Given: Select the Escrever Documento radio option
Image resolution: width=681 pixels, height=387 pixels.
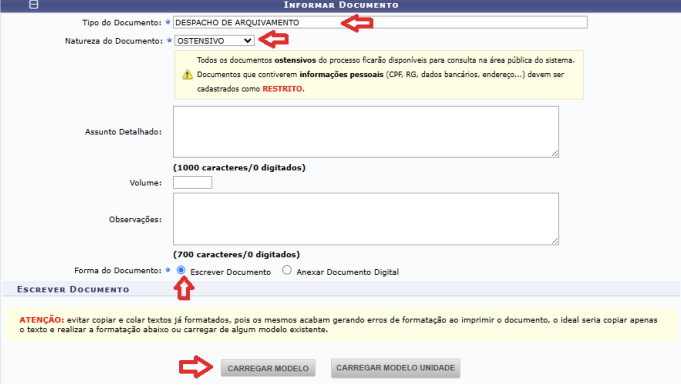Looking at the screenshot, I should [181, 270].
